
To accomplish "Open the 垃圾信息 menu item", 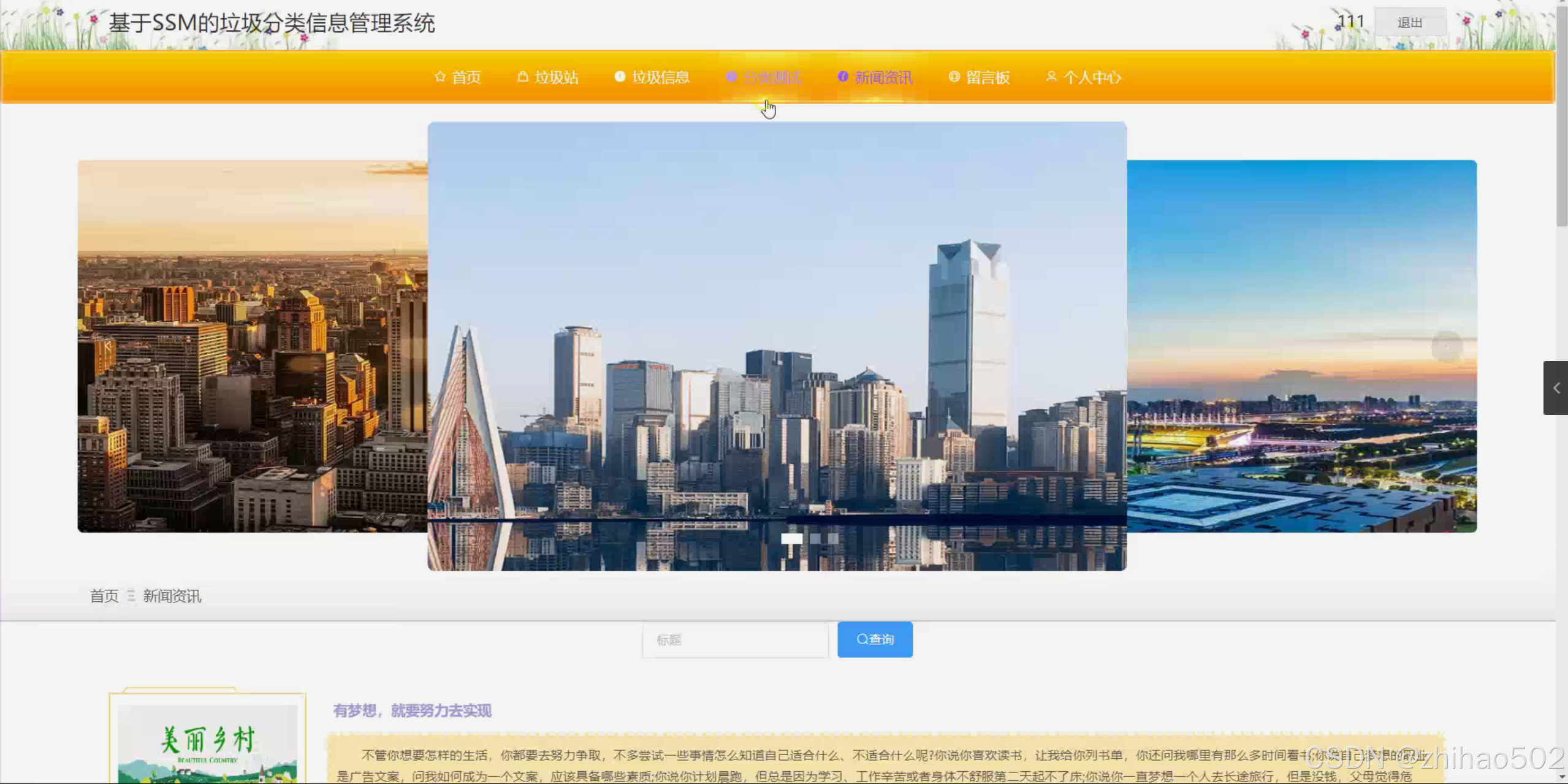I will click(x=661, y=78).
